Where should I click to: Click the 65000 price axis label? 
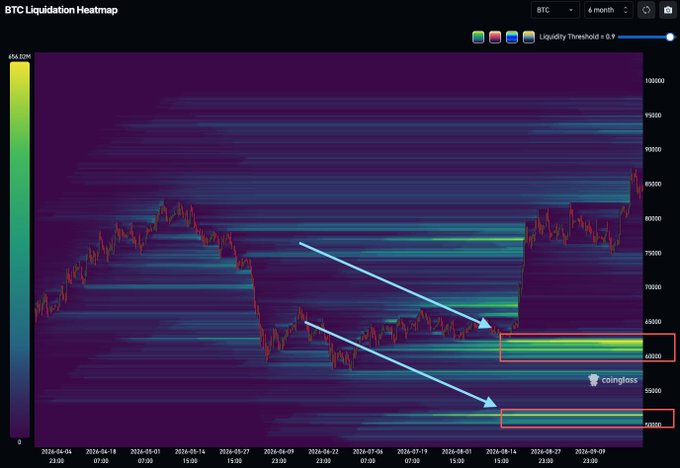click(653, 322)
